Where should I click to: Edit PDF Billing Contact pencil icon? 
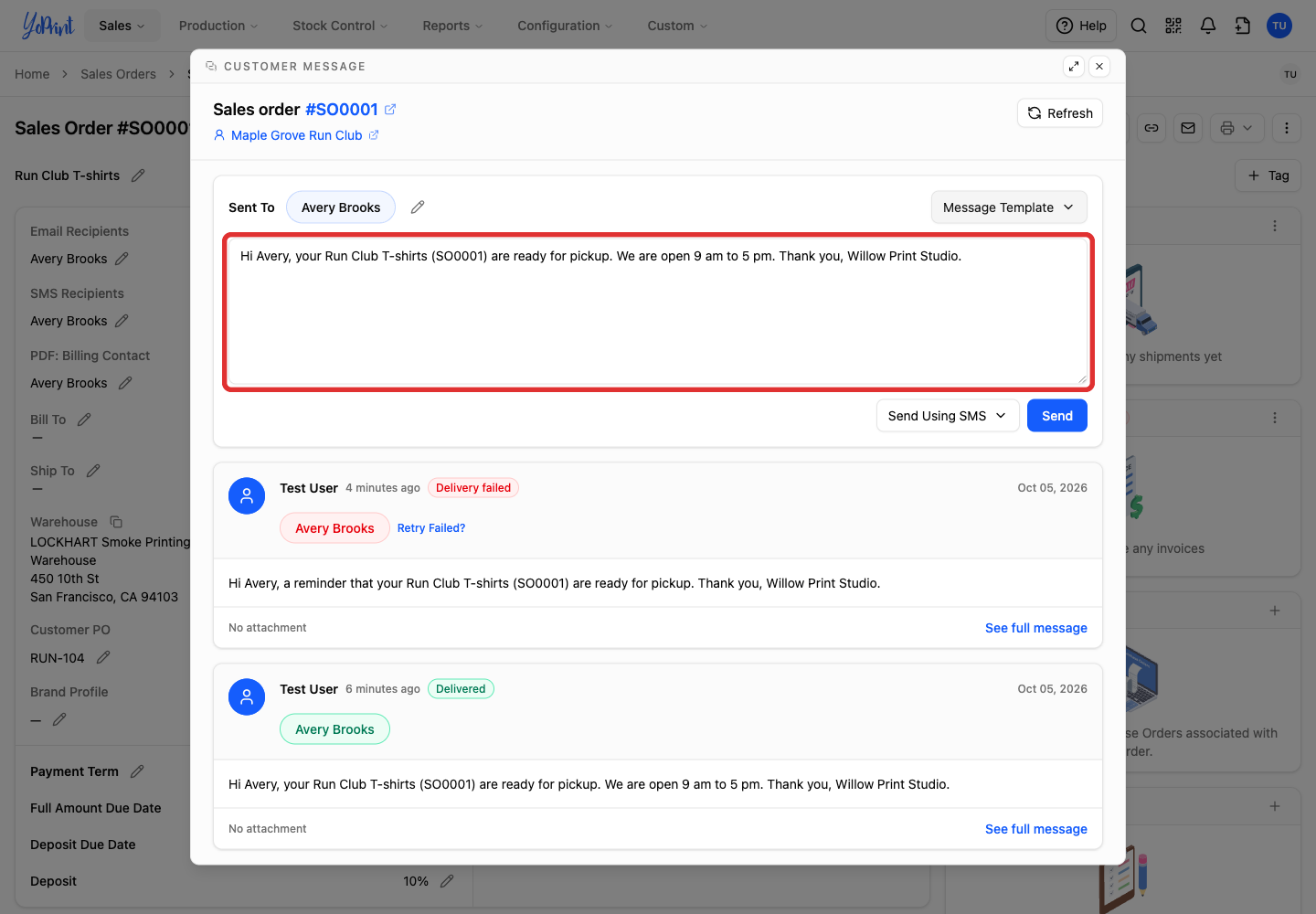(125, 383)
